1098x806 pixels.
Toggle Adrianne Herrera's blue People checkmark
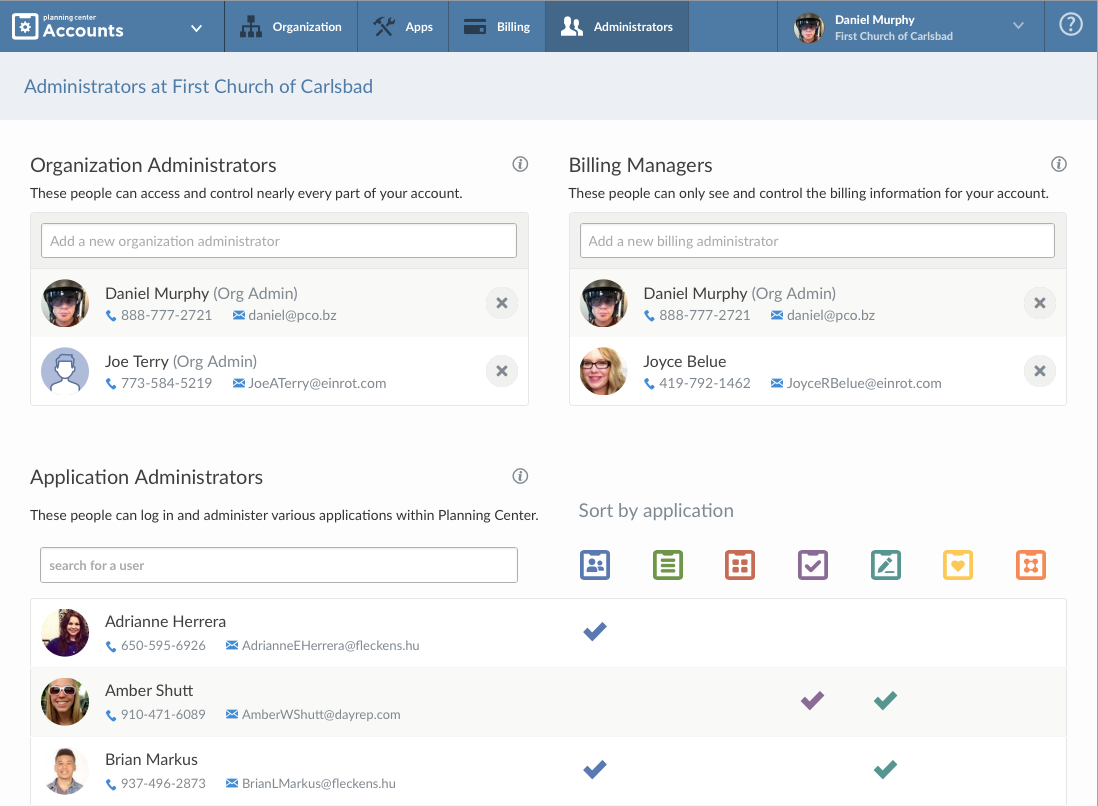point(595,631)
